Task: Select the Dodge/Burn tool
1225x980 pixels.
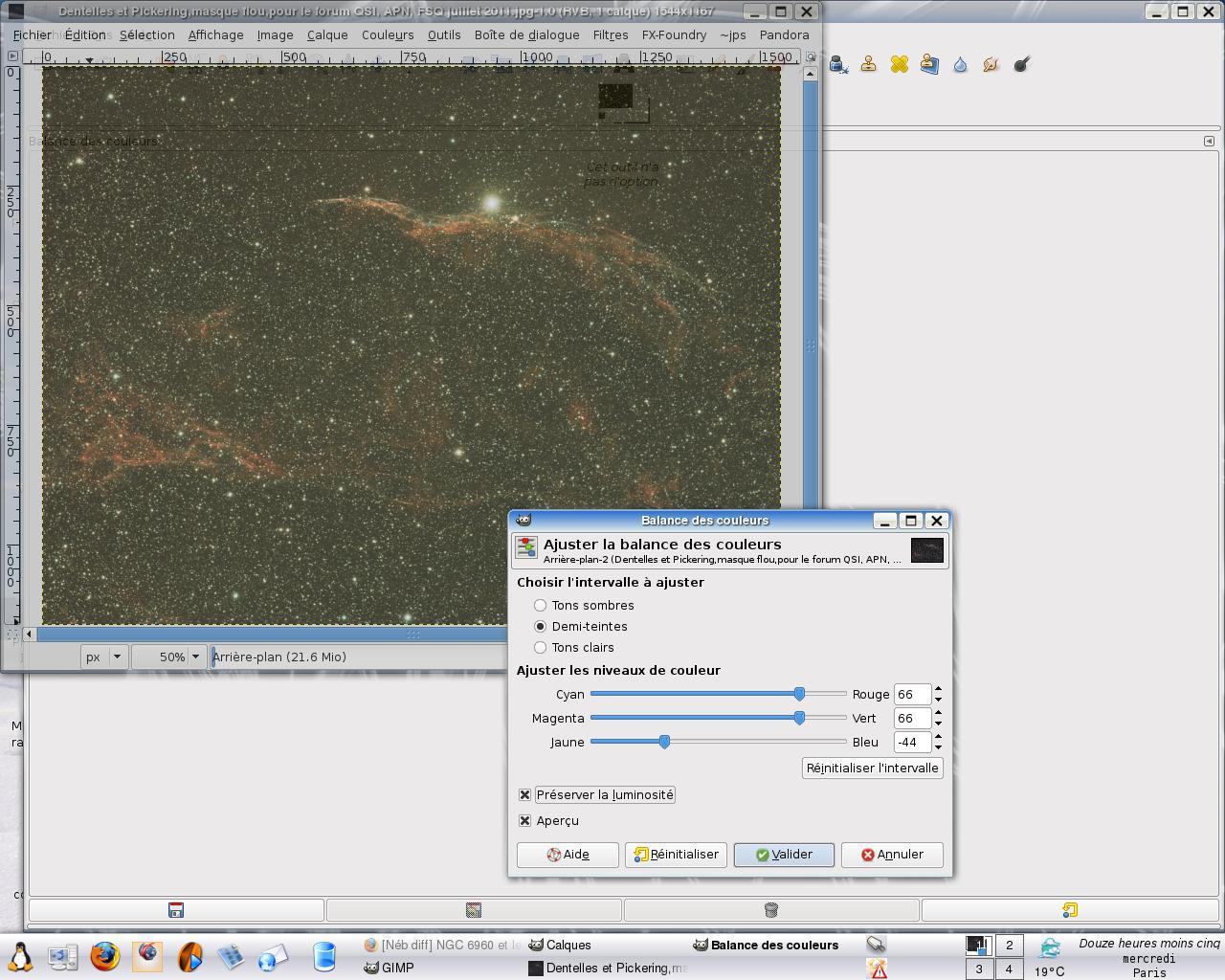Action: coord(1021,64)
